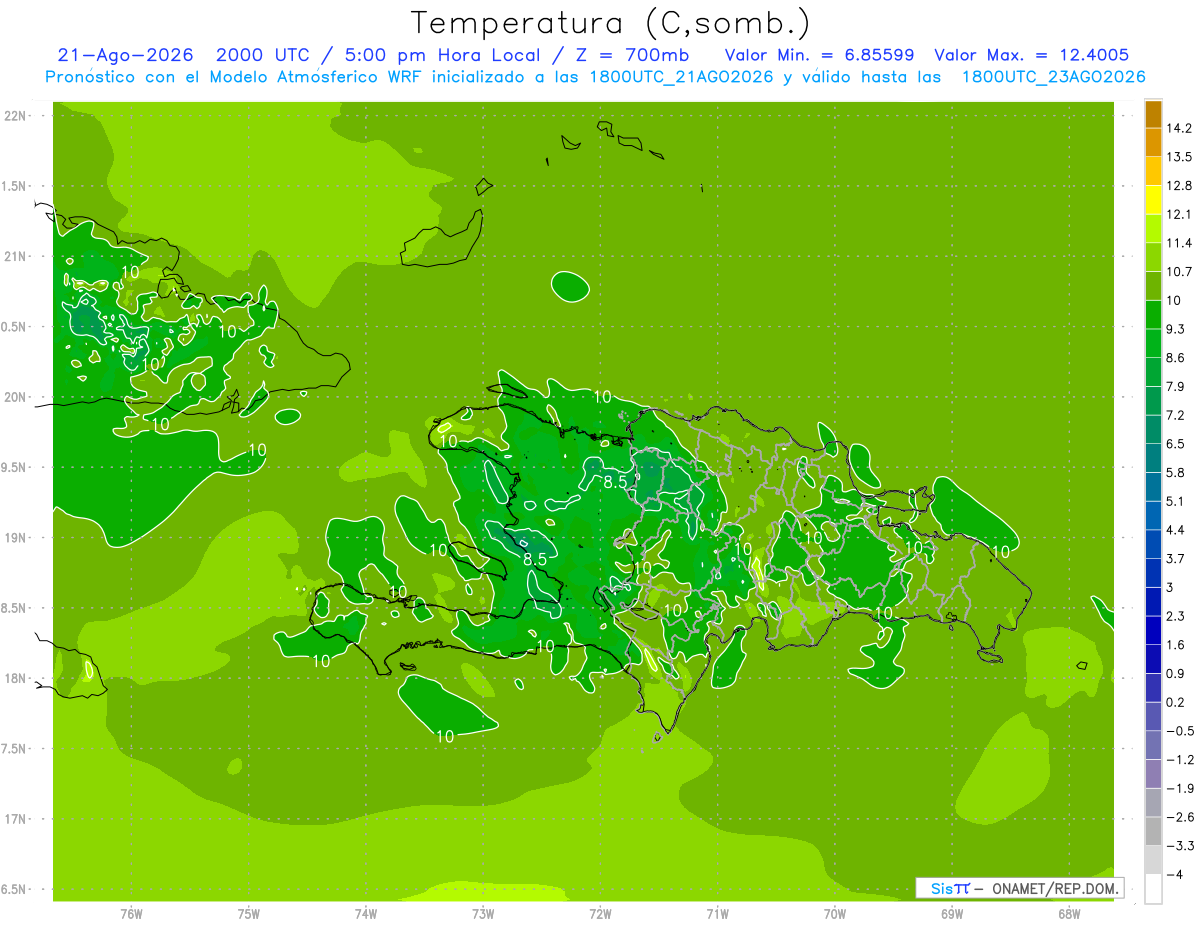Screen dimensions: 1200x927
Task: Click the lime swatch between 11.4 and 12.1
Action: [x=1153, y=229]
